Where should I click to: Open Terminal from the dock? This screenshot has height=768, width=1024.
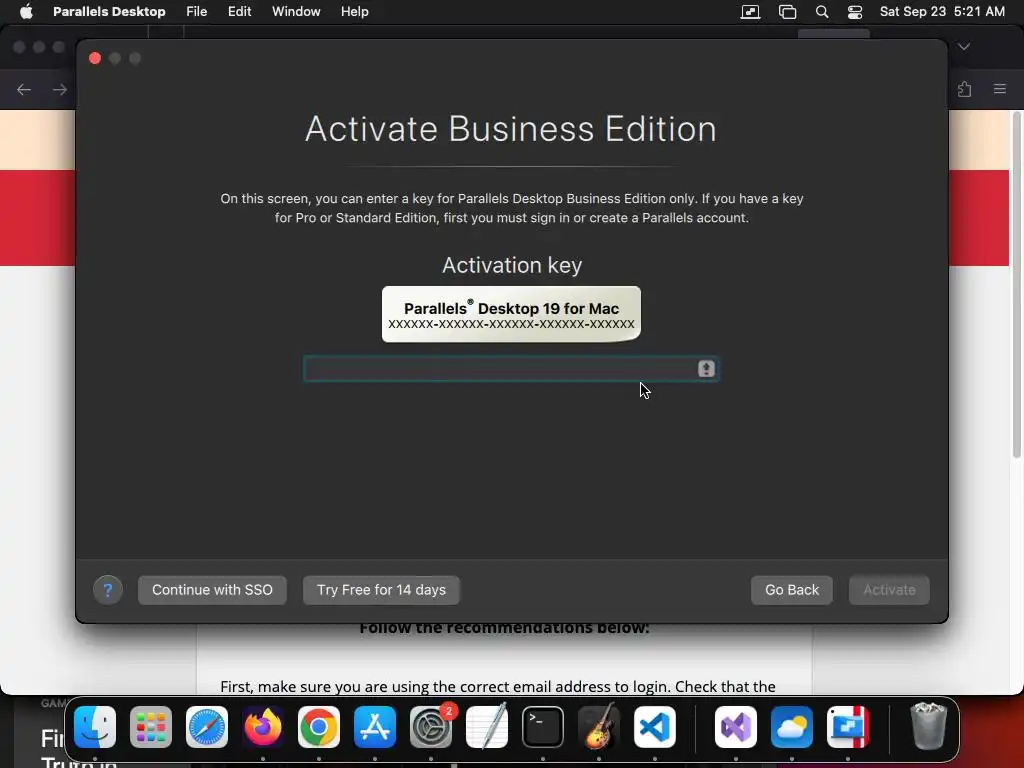[x=543, y=727]
